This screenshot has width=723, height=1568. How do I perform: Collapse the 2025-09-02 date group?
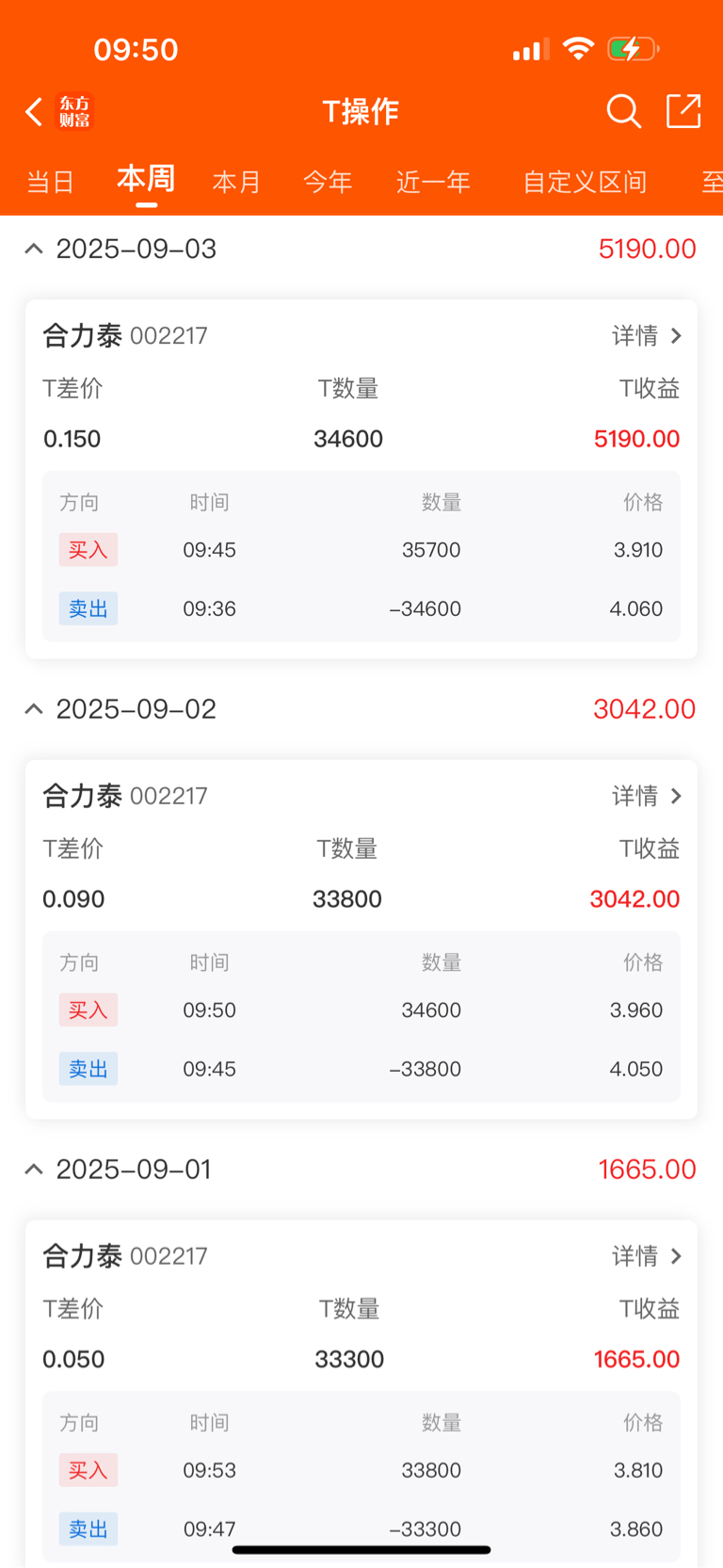point(34,709)
